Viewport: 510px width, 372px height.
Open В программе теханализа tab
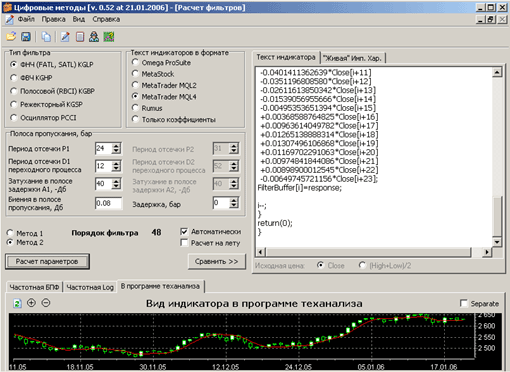[x=160, y=286]
